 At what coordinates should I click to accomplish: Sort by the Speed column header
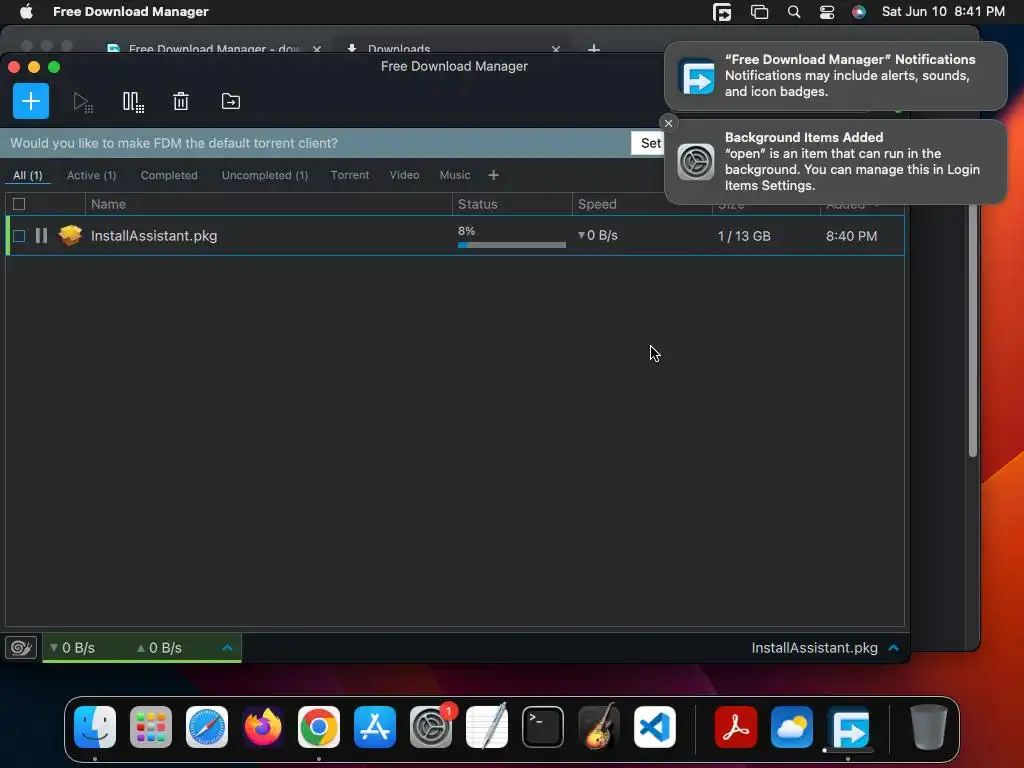(642, 204)
